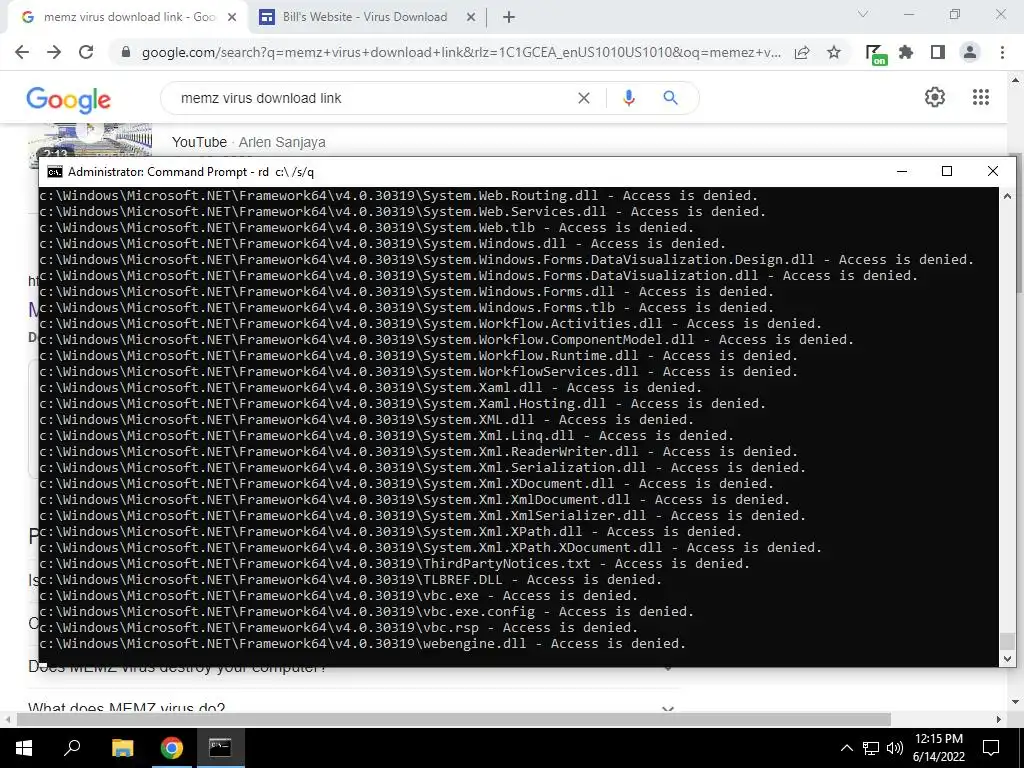
Task: Toggle Chrome side panel icon
Action: (938, 52)
